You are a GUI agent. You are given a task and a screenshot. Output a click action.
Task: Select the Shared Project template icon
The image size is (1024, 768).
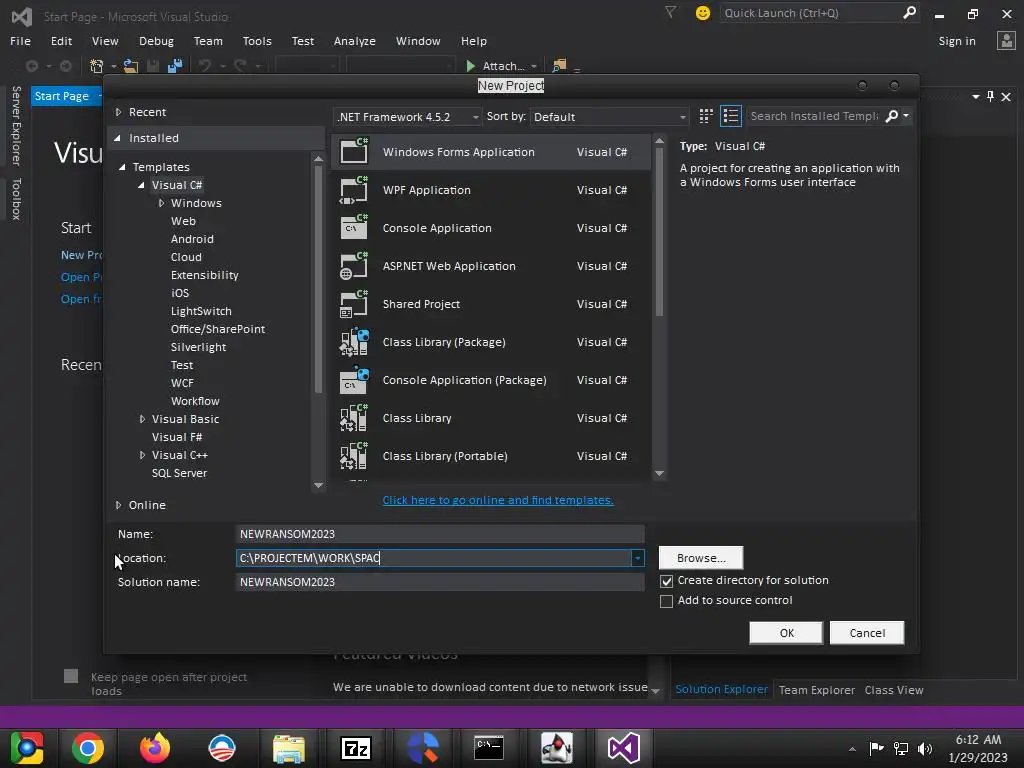(x=353, y=304)
